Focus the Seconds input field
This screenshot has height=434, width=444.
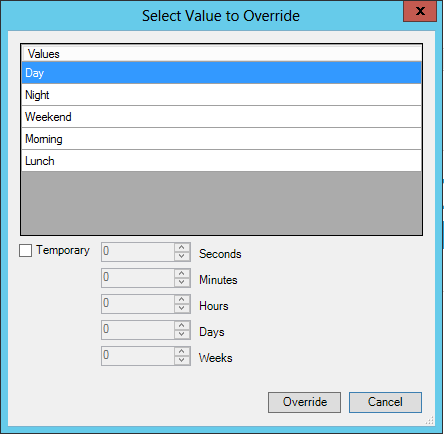click(x=138, y=252)
